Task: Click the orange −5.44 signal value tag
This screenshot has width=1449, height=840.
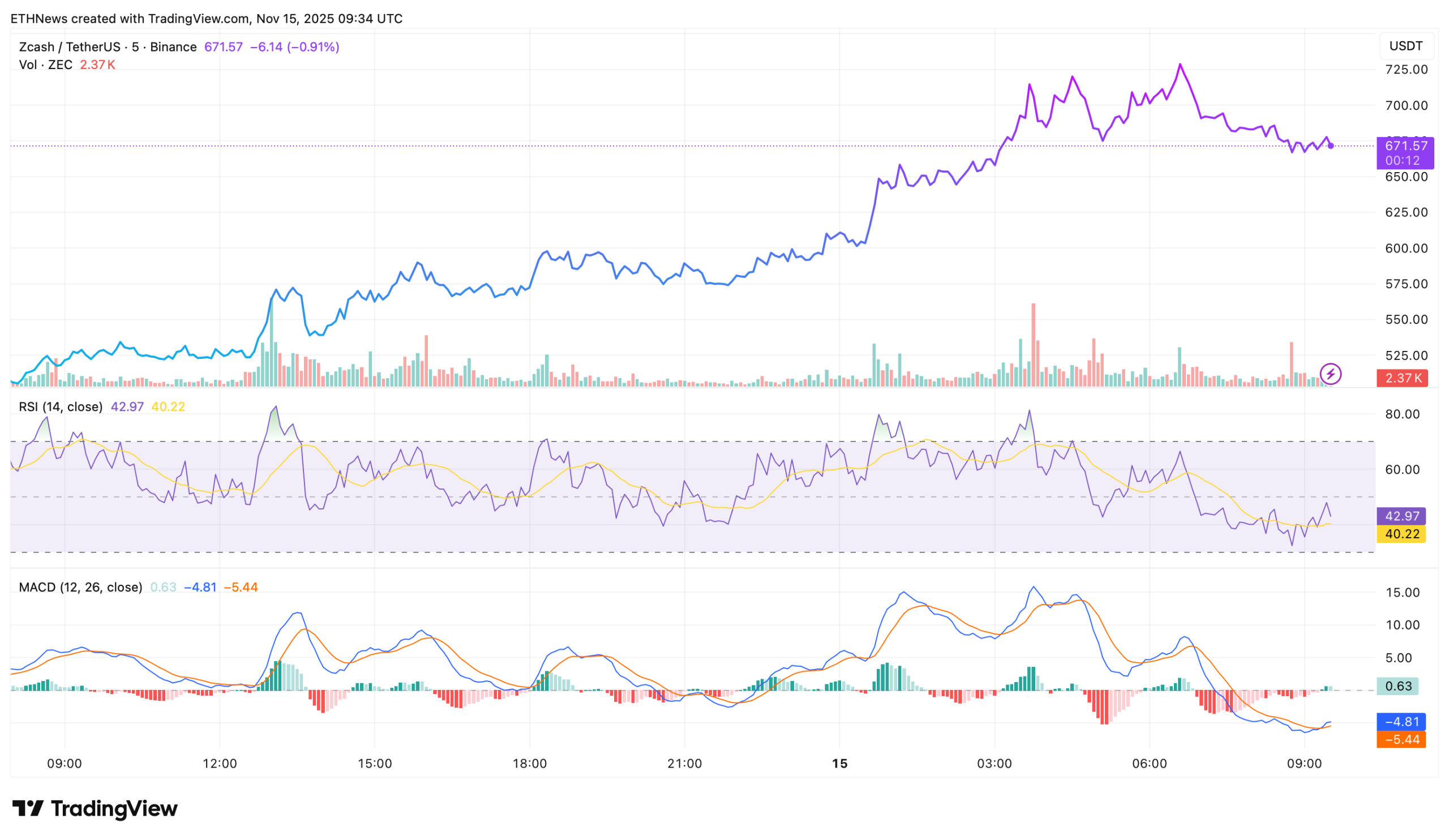Action: 1401,740
